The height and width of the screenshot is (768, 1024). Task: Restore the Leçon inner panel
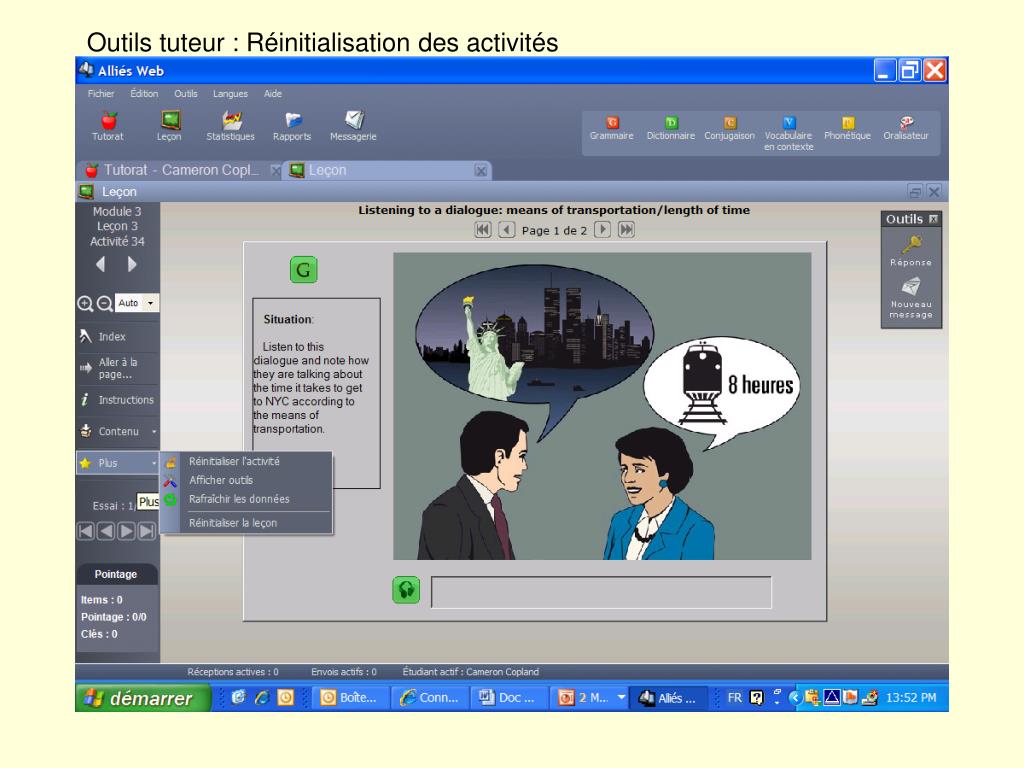[x=915, y=192]
